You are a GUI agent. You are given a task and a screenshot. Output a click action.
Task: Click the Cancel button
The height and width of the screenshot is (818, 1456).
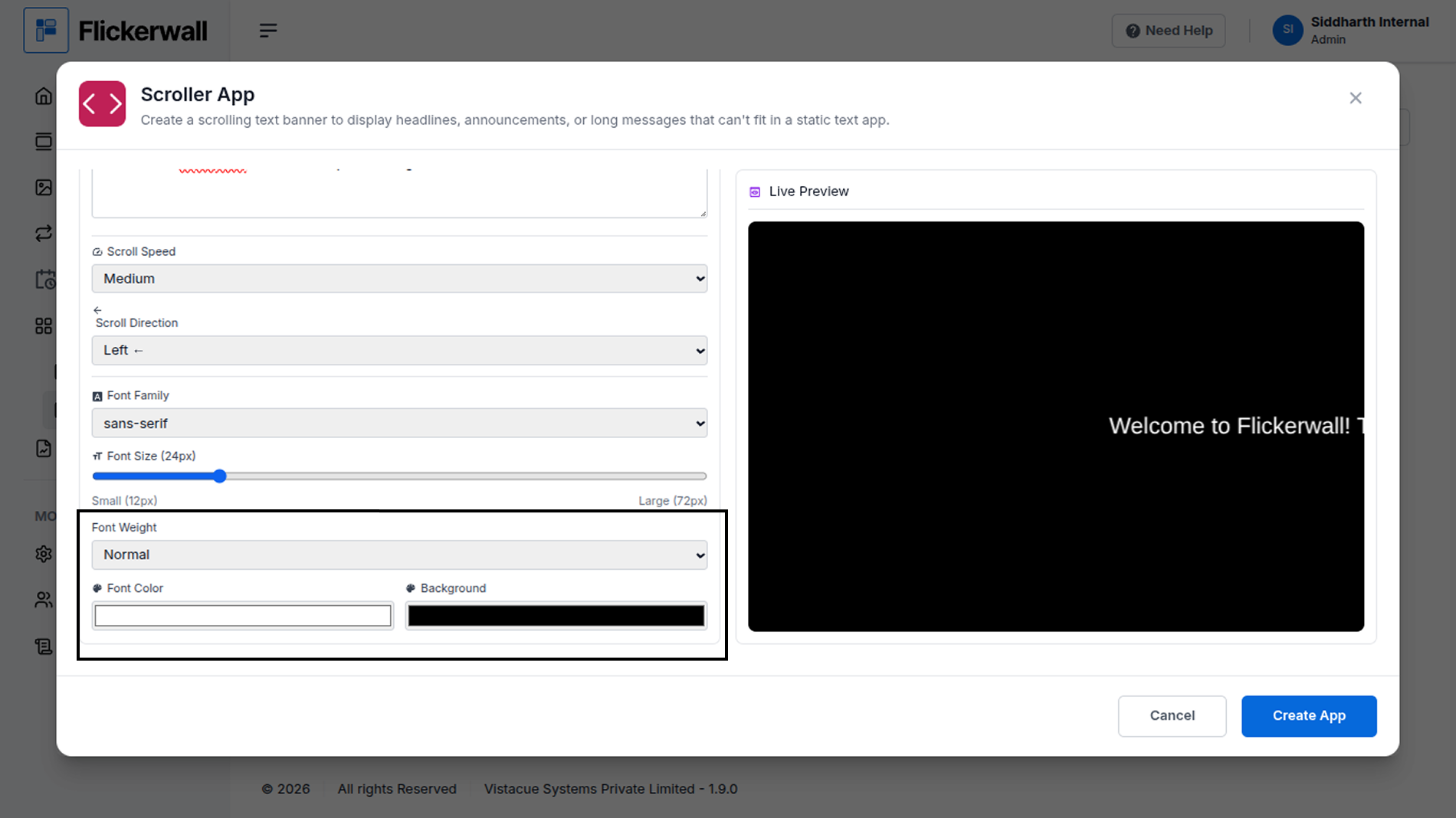1172,715
